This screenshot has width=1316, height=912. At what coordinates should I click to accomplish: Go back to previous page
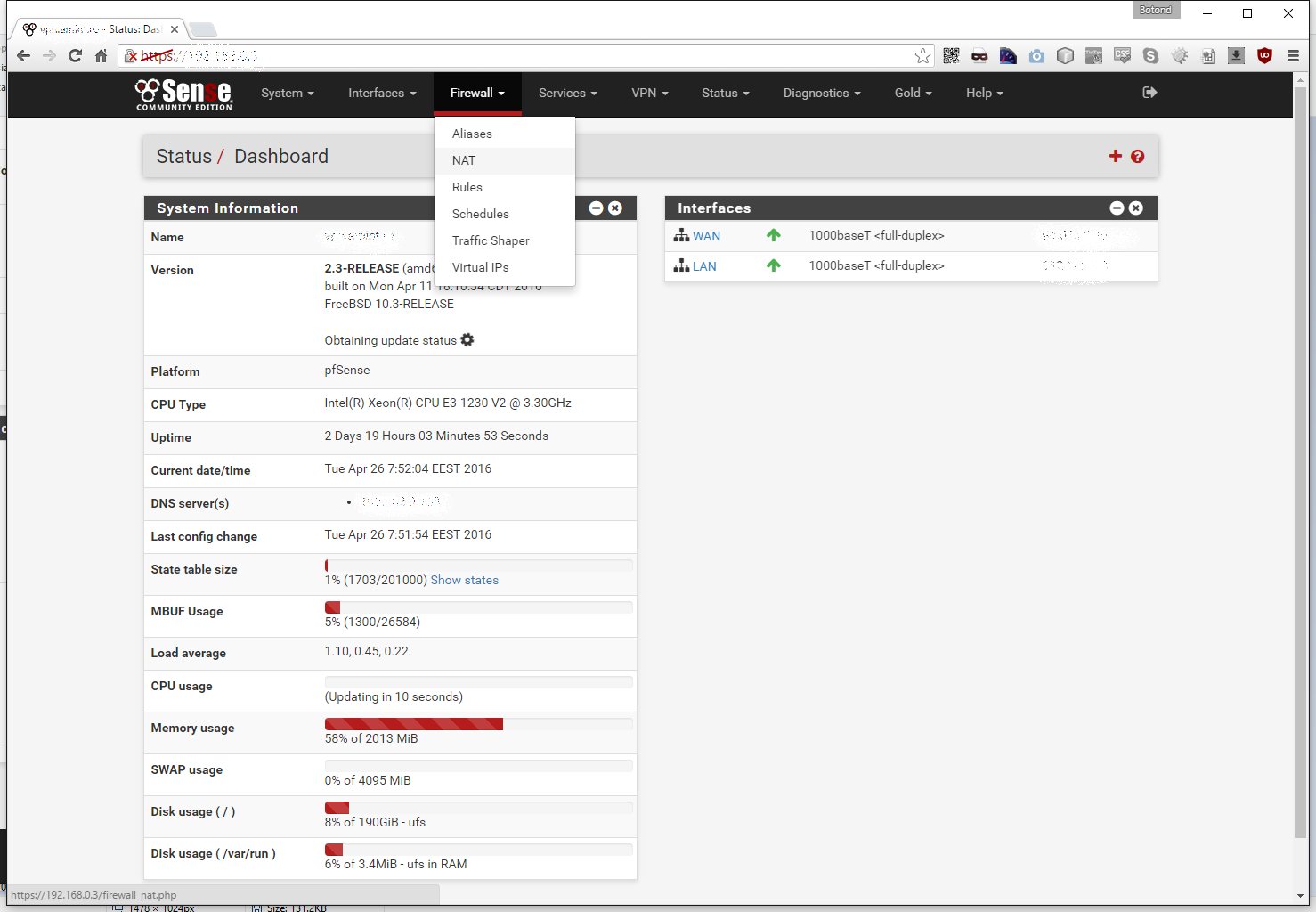pyautogui.click(x=24, y=56)
